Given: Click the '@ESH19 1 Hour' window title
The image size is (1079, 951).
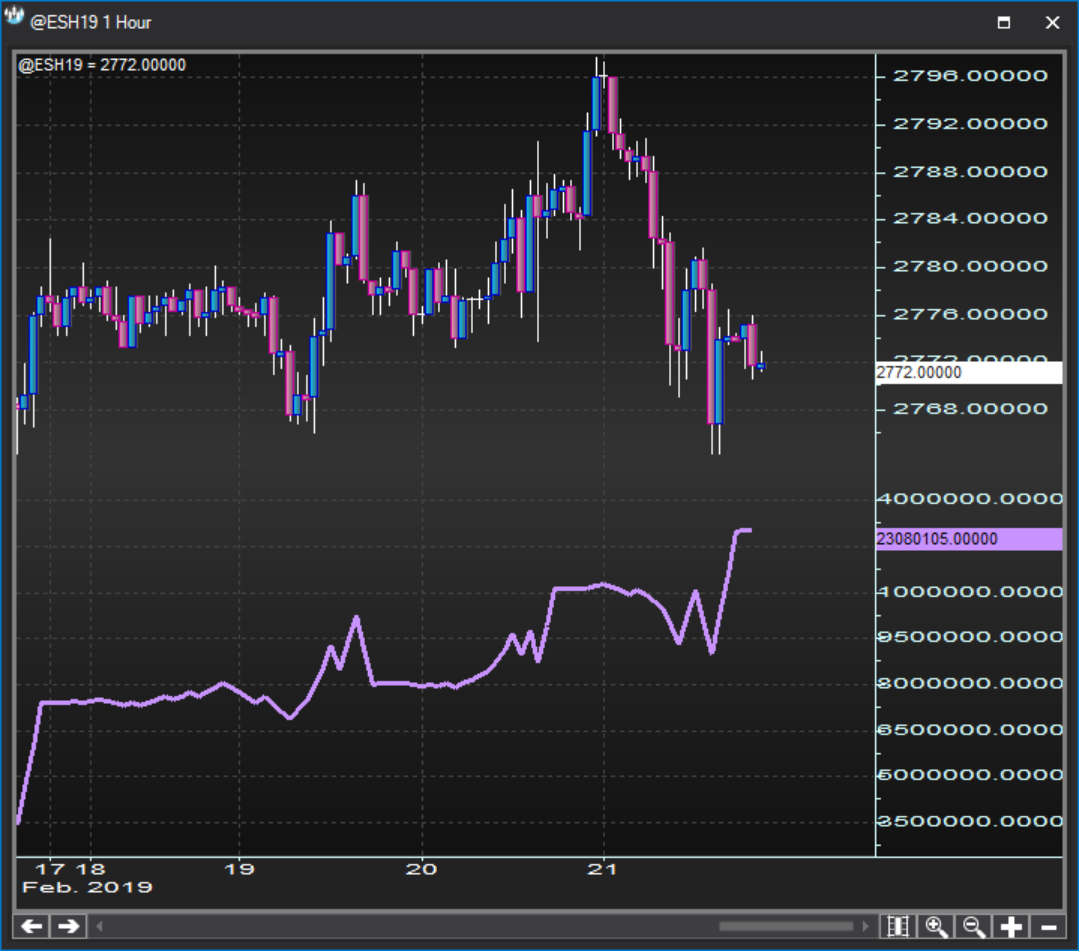Looking at the screenshot, I should point(91,23).
